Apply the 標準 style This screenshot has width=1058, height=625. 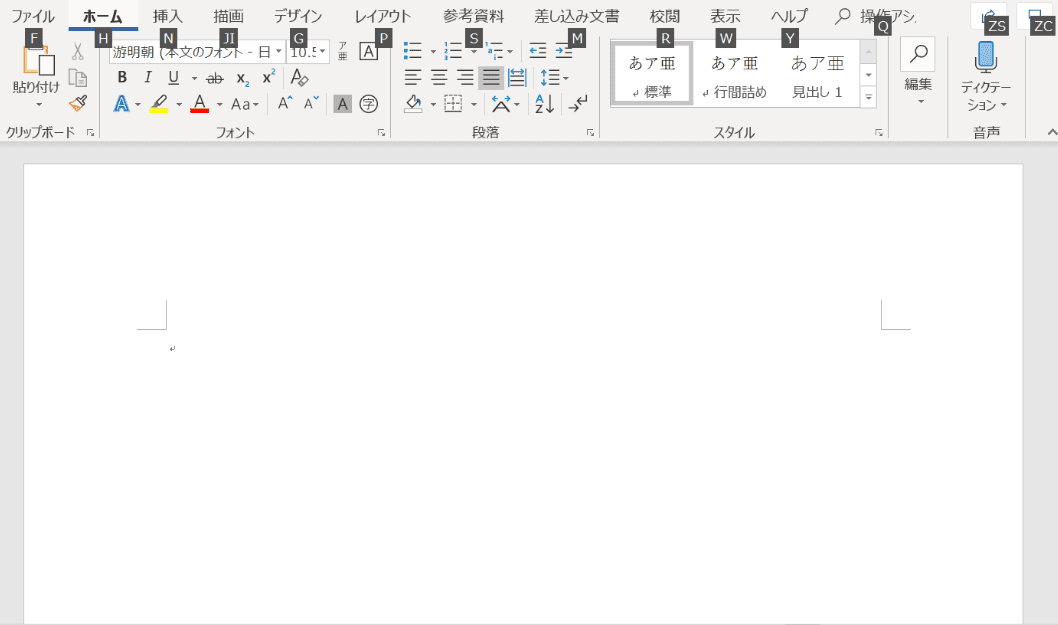[x=652, y=74]
